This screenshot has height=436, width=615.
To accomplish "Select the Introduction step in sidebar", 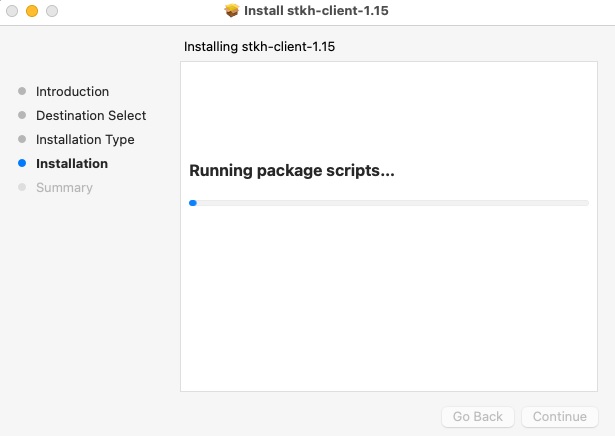I will [x=72, y=91].
